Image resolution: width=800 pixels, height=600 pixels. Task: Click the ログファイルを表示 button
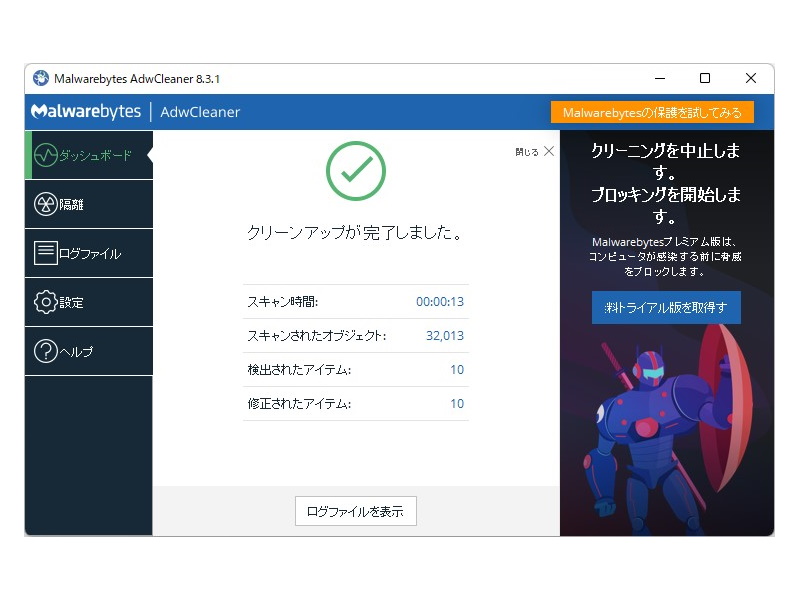tap(356, 511)
